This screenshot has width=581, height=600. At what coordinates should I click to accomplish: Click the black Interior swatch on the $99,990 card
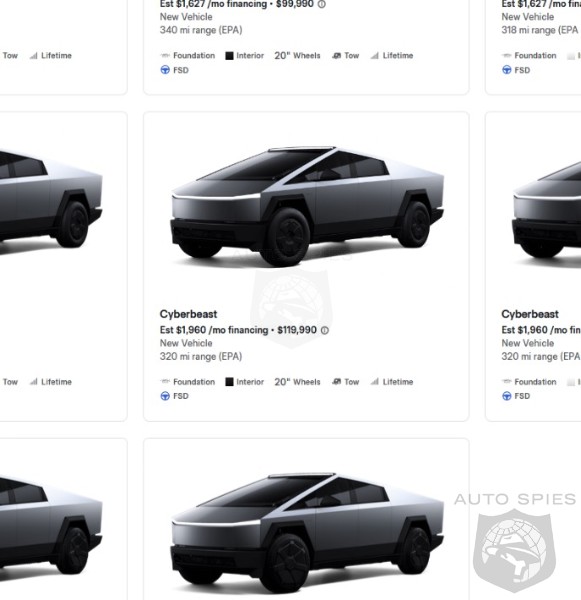click(229, 56)
